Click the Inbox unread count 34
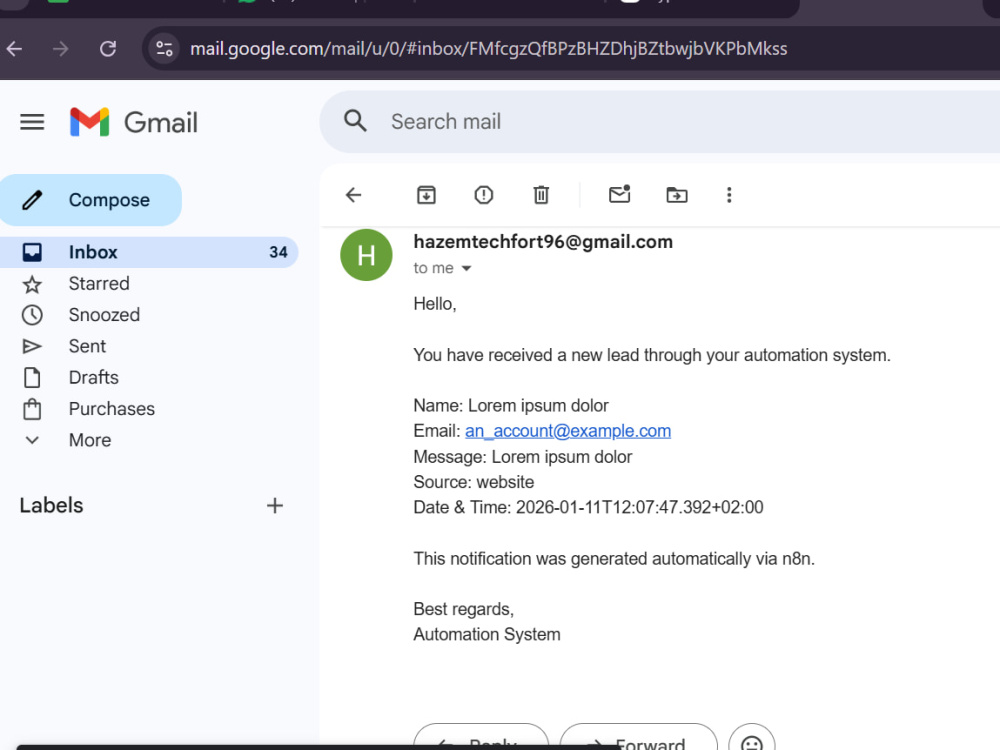The image size is (1000, 750). [x=278, y=252]
